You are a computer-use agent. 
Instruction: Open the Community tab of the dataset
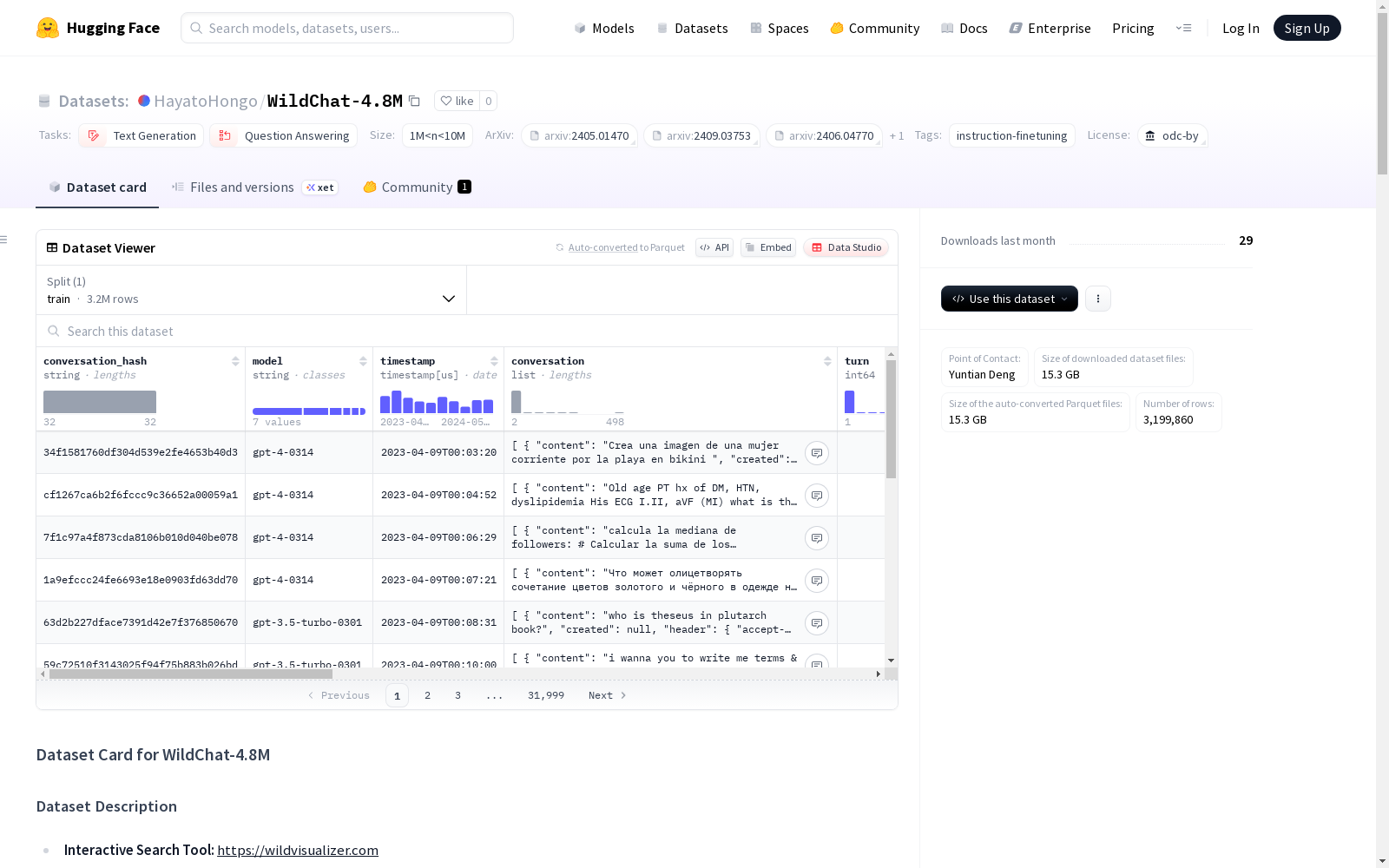tap(417, 187)
